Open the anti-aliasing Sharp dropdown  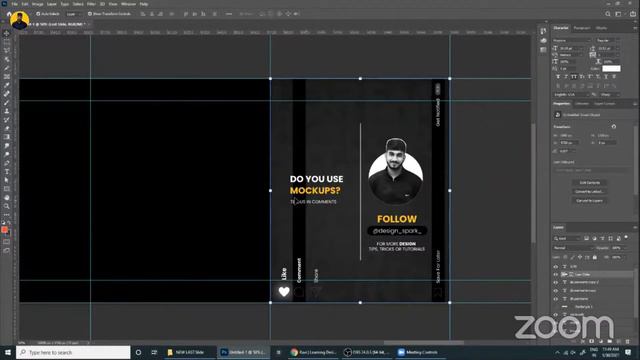pos(609,95)
